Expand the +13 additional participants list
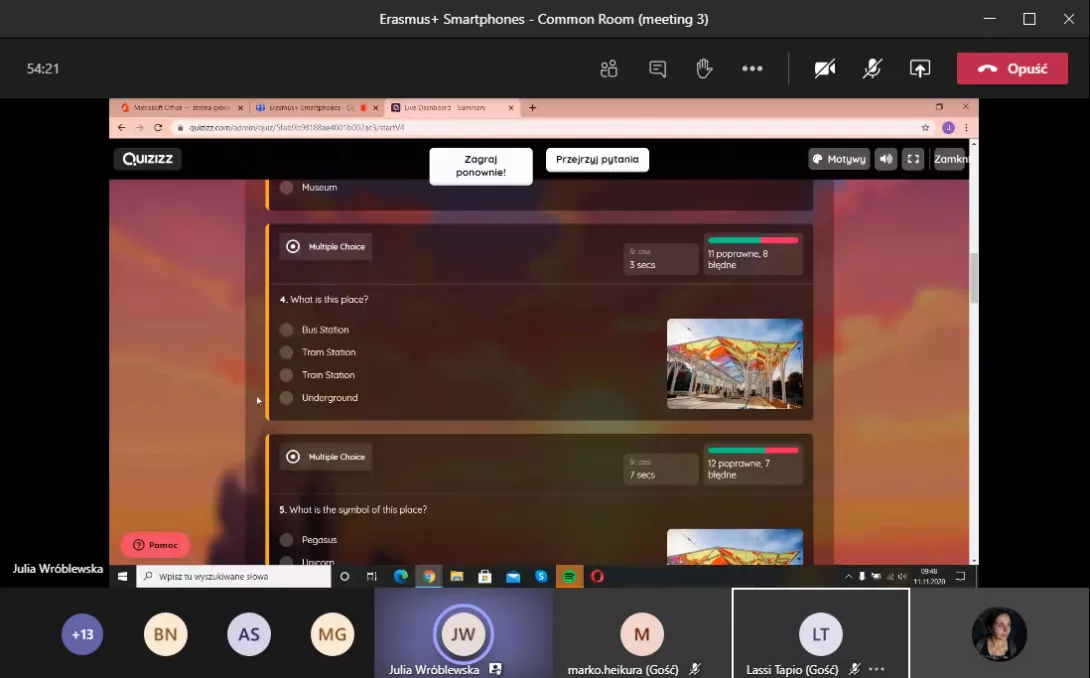Viewport: 1090px width, 678px height. (82, 634)
